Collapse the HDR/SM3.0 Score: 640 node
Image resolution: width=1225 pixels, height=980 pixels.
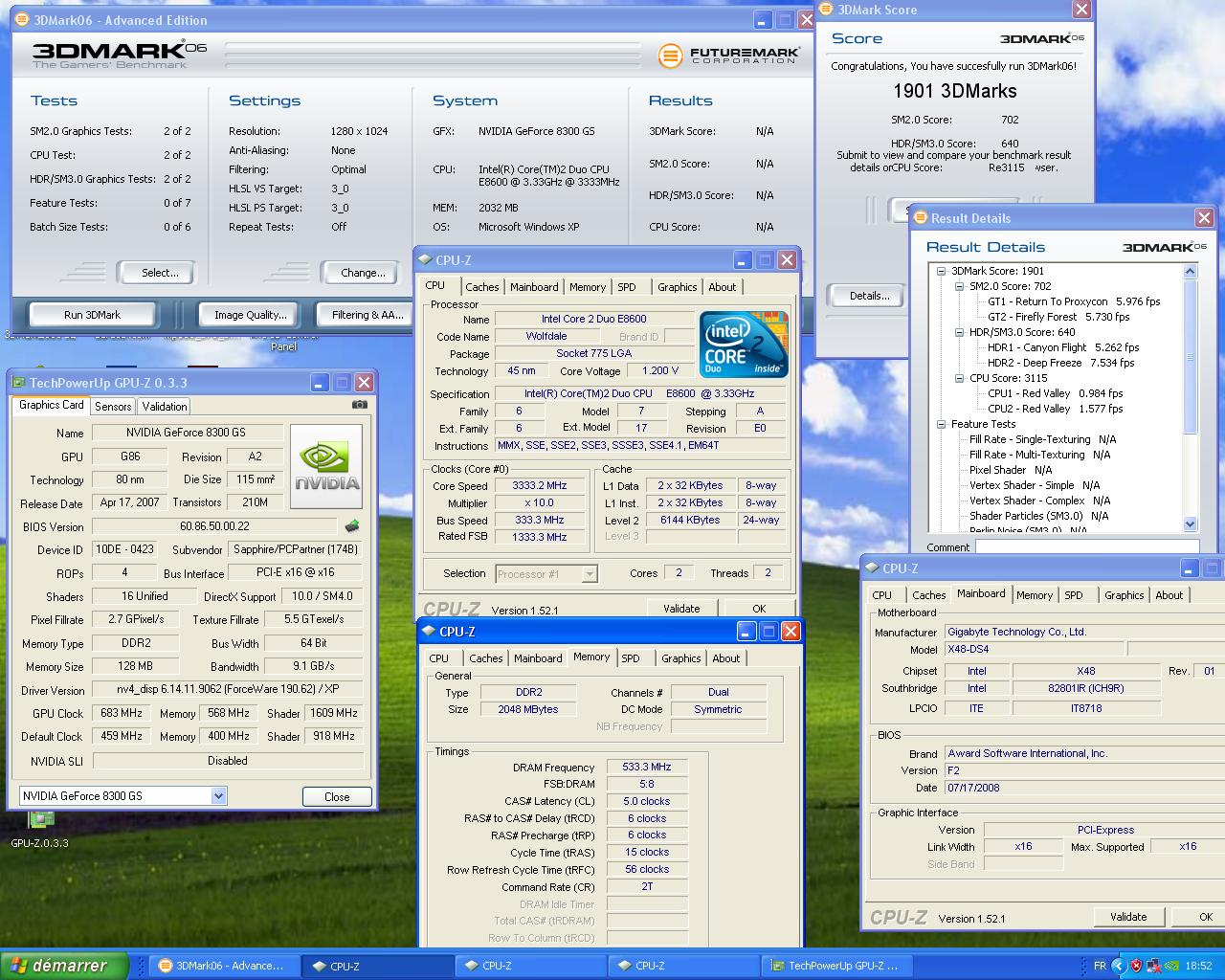(x=960, y=332)
